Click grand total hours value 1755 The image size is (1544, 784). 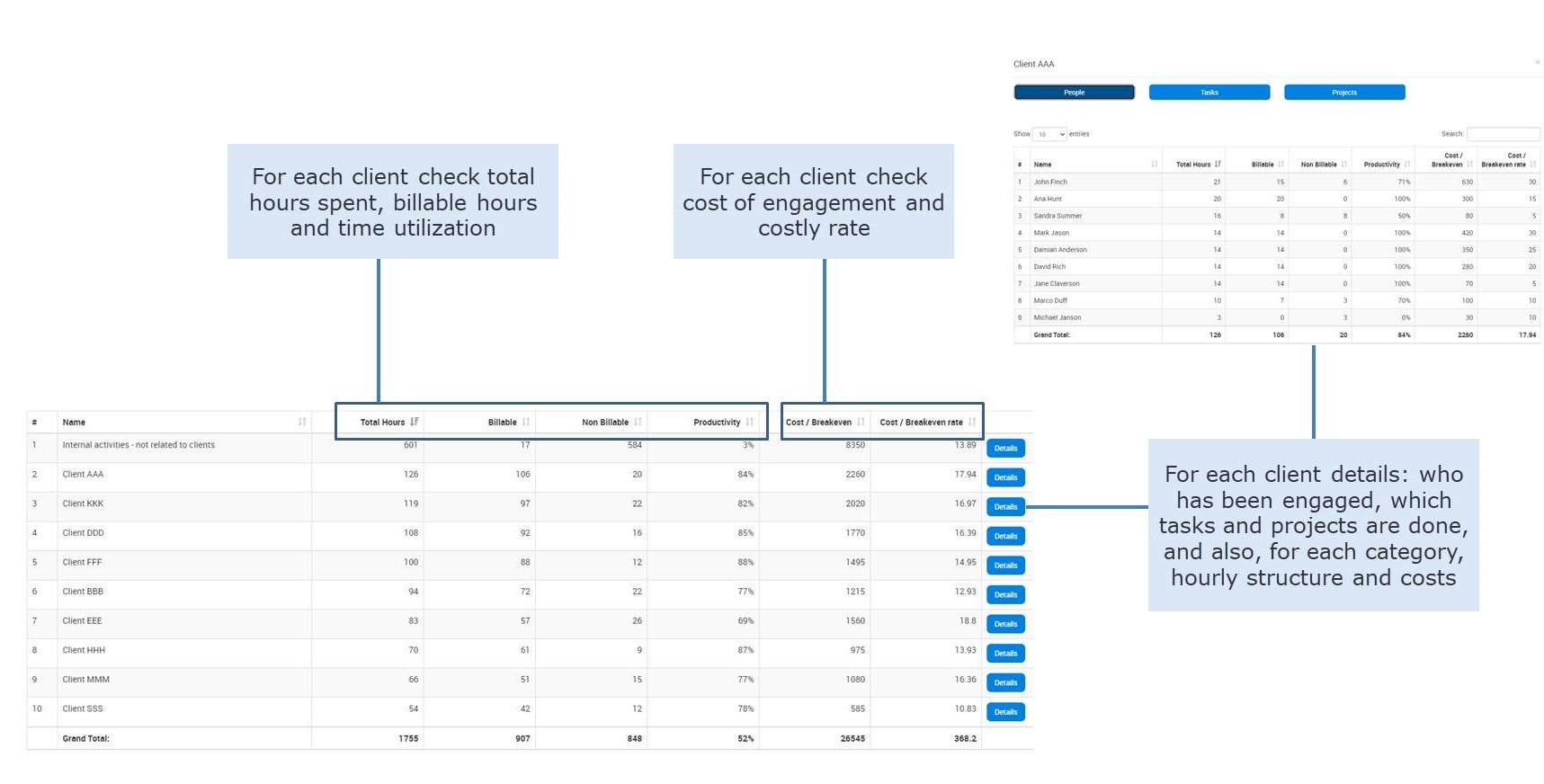408,738
